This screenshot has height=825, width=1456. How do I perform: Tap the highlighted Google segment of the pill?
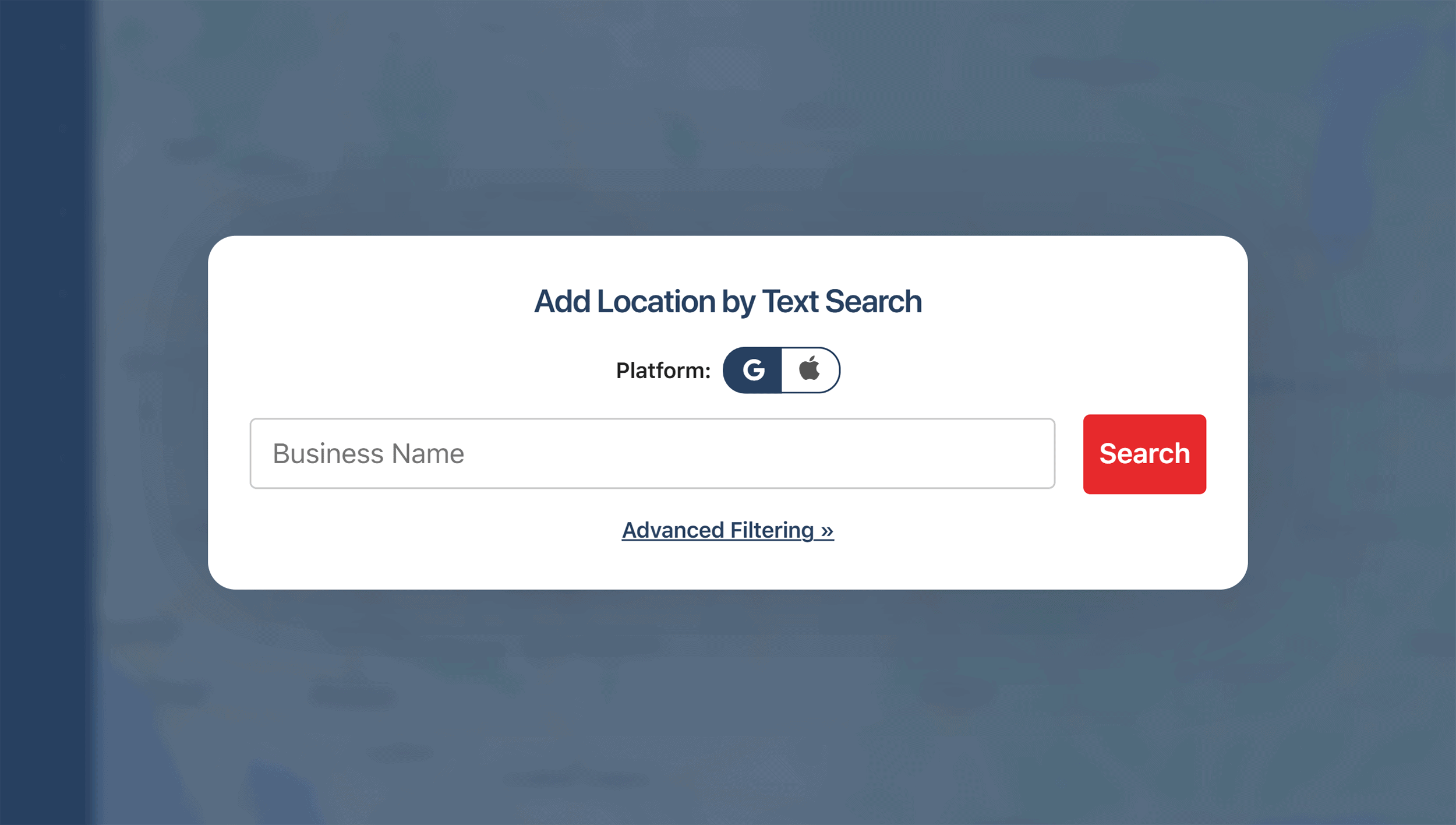coord(753,369)
